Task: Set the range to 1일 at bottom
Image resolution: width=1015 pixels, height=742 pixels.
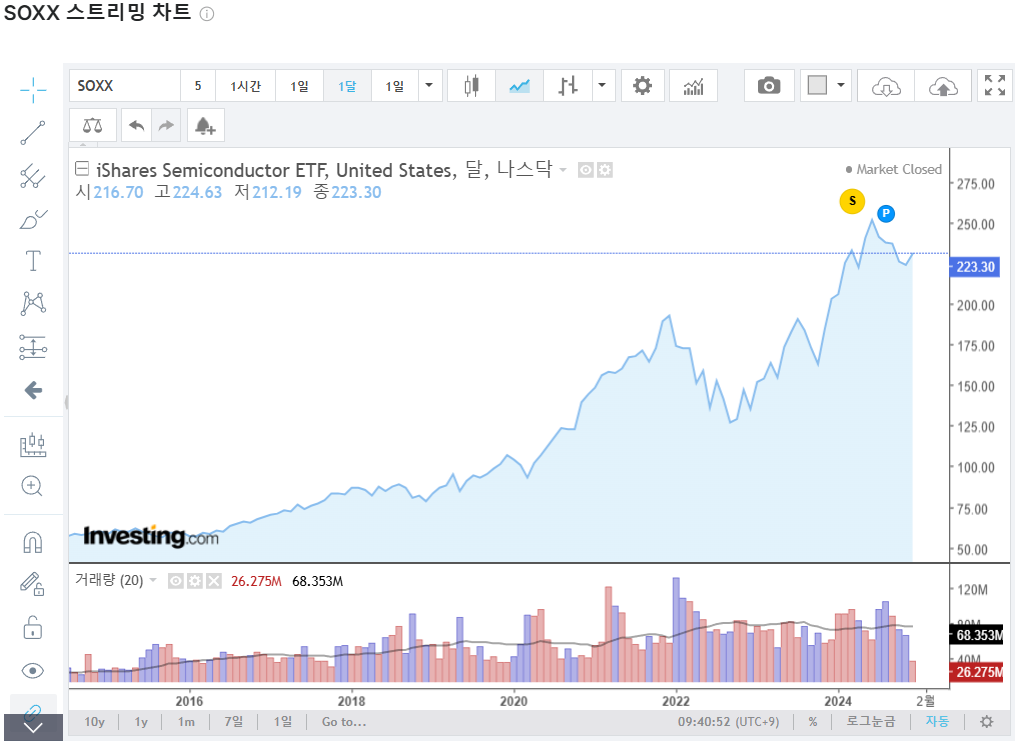Action: point(283,721)
